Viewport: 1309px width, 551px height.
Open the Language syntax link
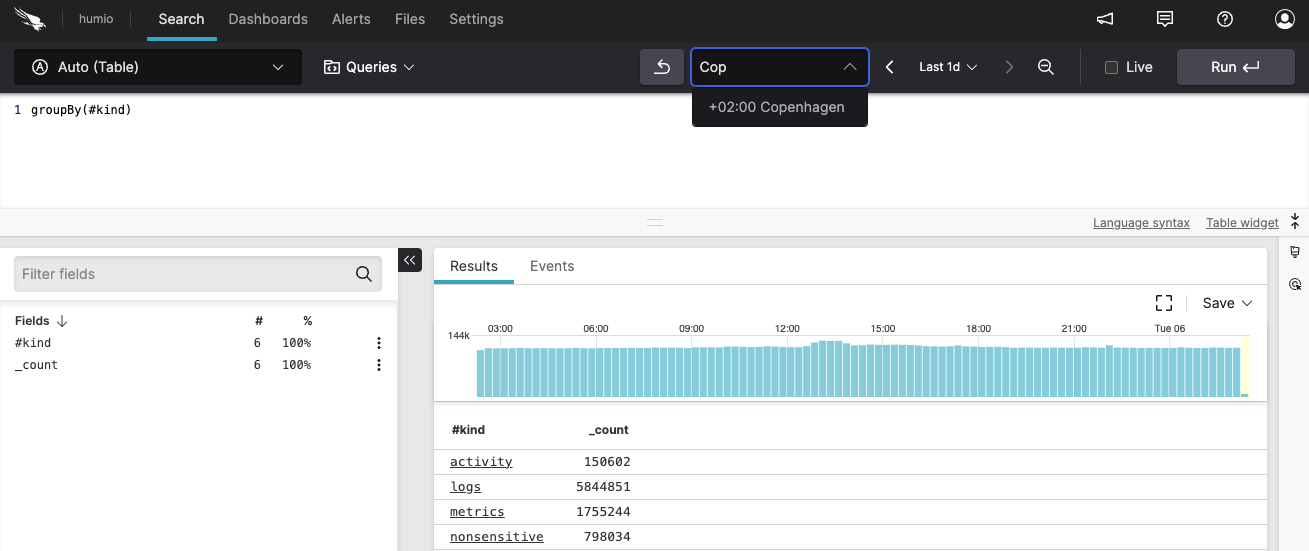point(1141,223)
